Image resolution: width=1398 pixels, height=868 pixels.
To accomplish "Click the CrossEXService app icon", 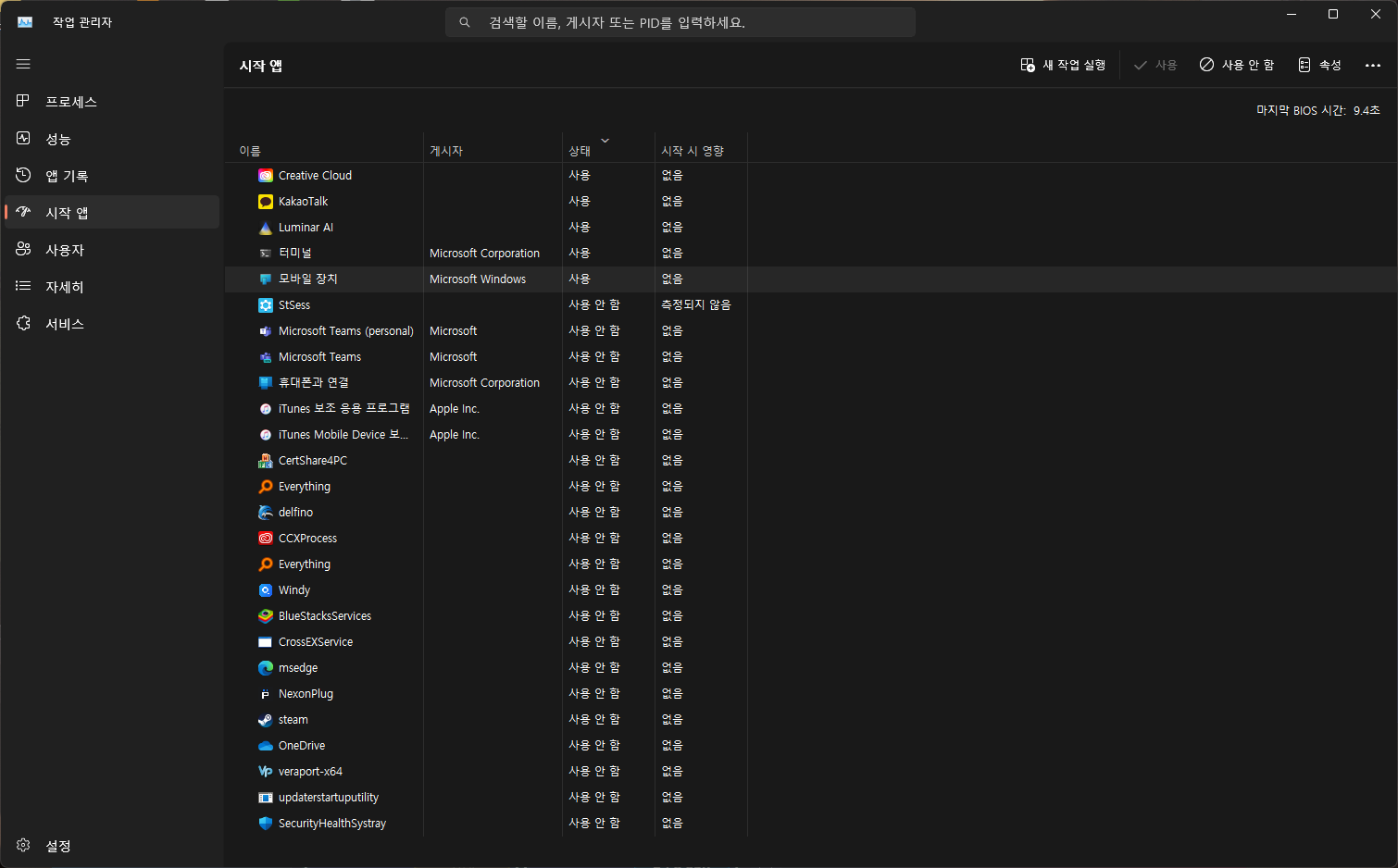I will [266, 642].
